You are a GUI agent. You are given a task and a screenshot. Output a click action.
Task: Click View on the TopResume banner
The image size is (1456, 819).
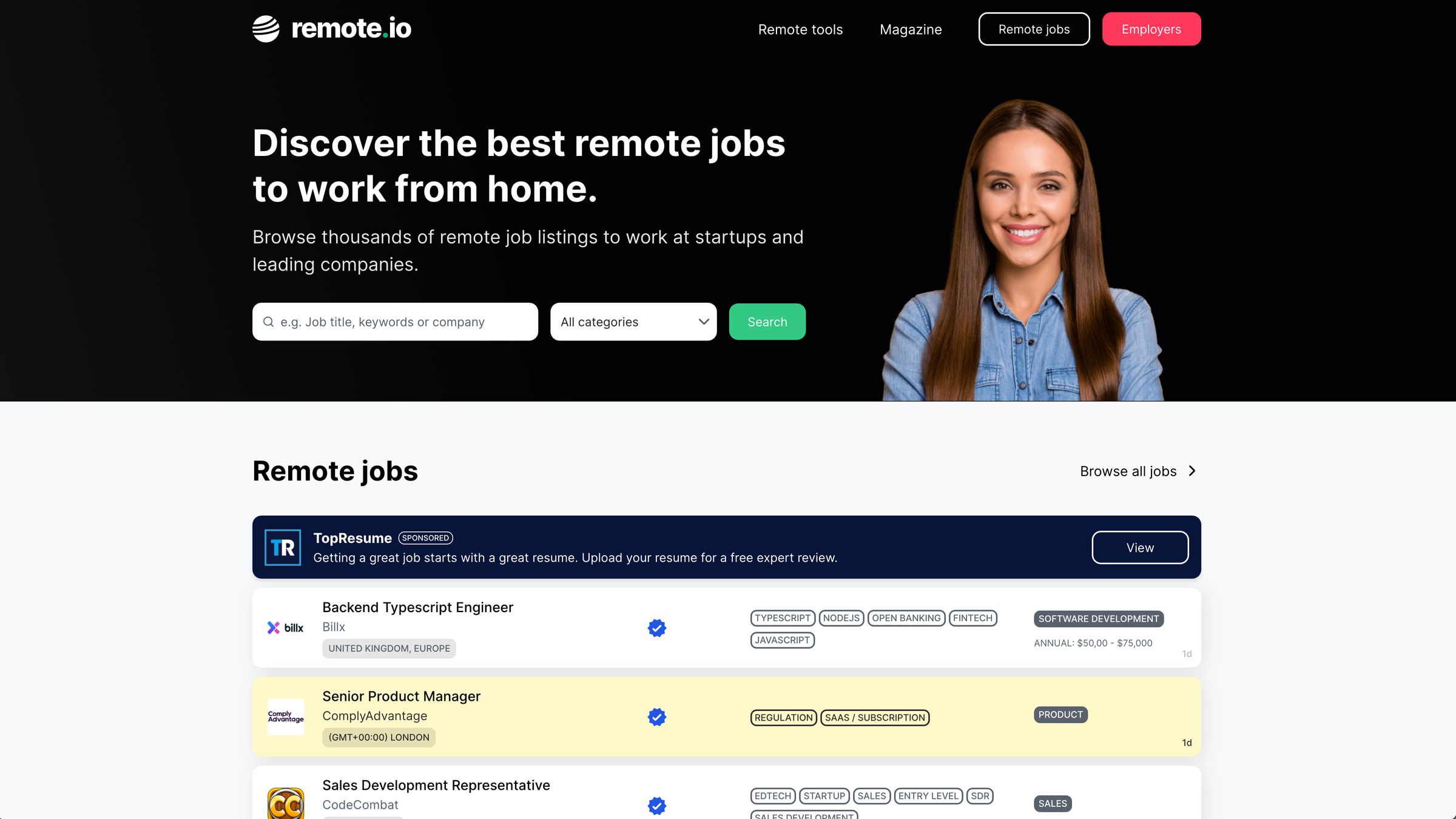(x=1139, y=547)
